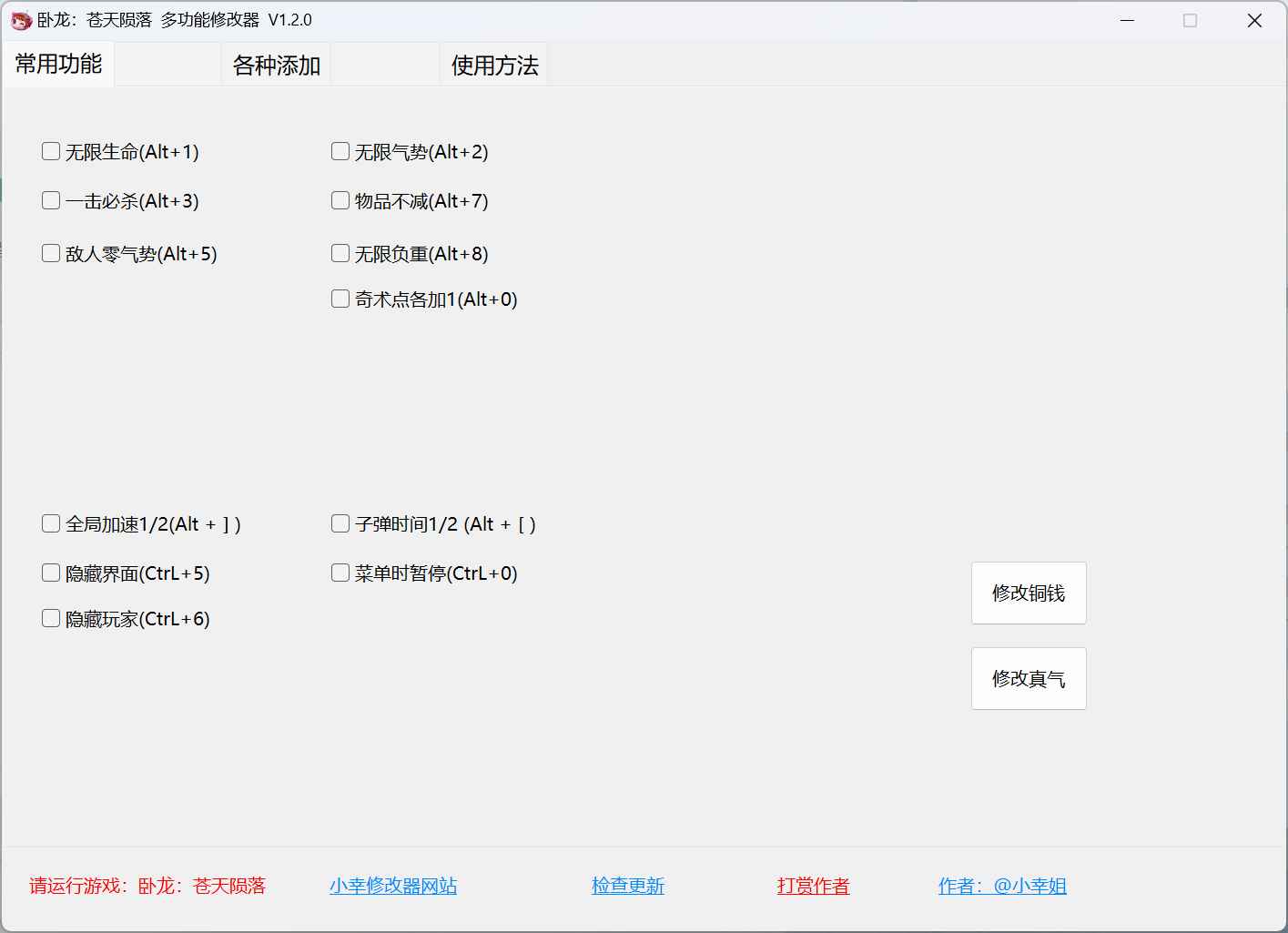
Task: Click 检查更新 to check updates
Action: [x=628, y=885]
